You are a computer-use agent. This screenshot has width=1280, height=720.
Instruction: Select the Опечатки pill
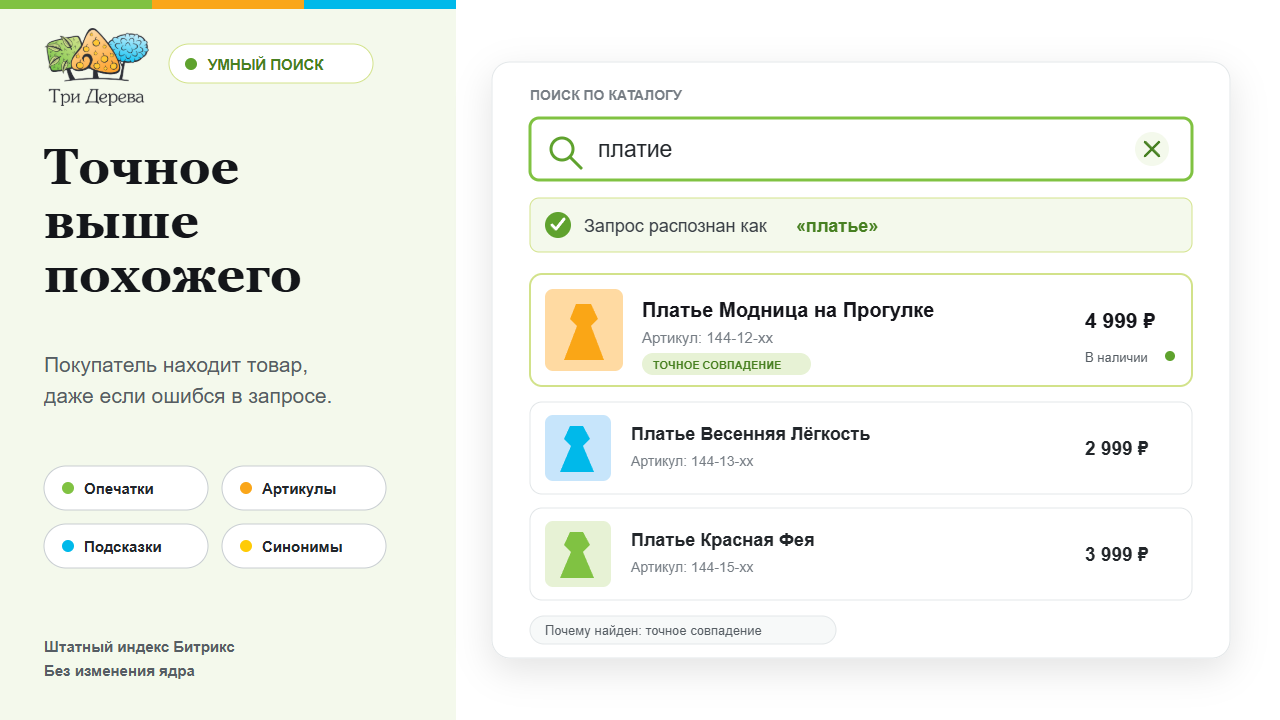click(126, 488)
